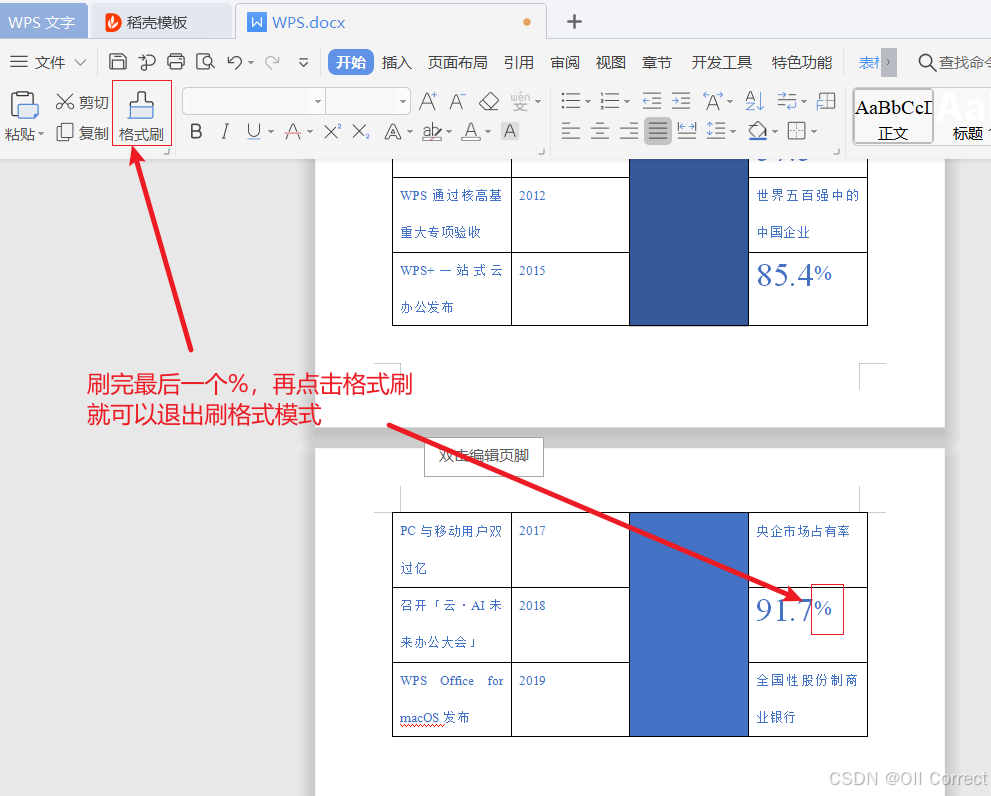991x796 pixels.
Task: Click the Increase Indent icon
Action: (681, 101)
